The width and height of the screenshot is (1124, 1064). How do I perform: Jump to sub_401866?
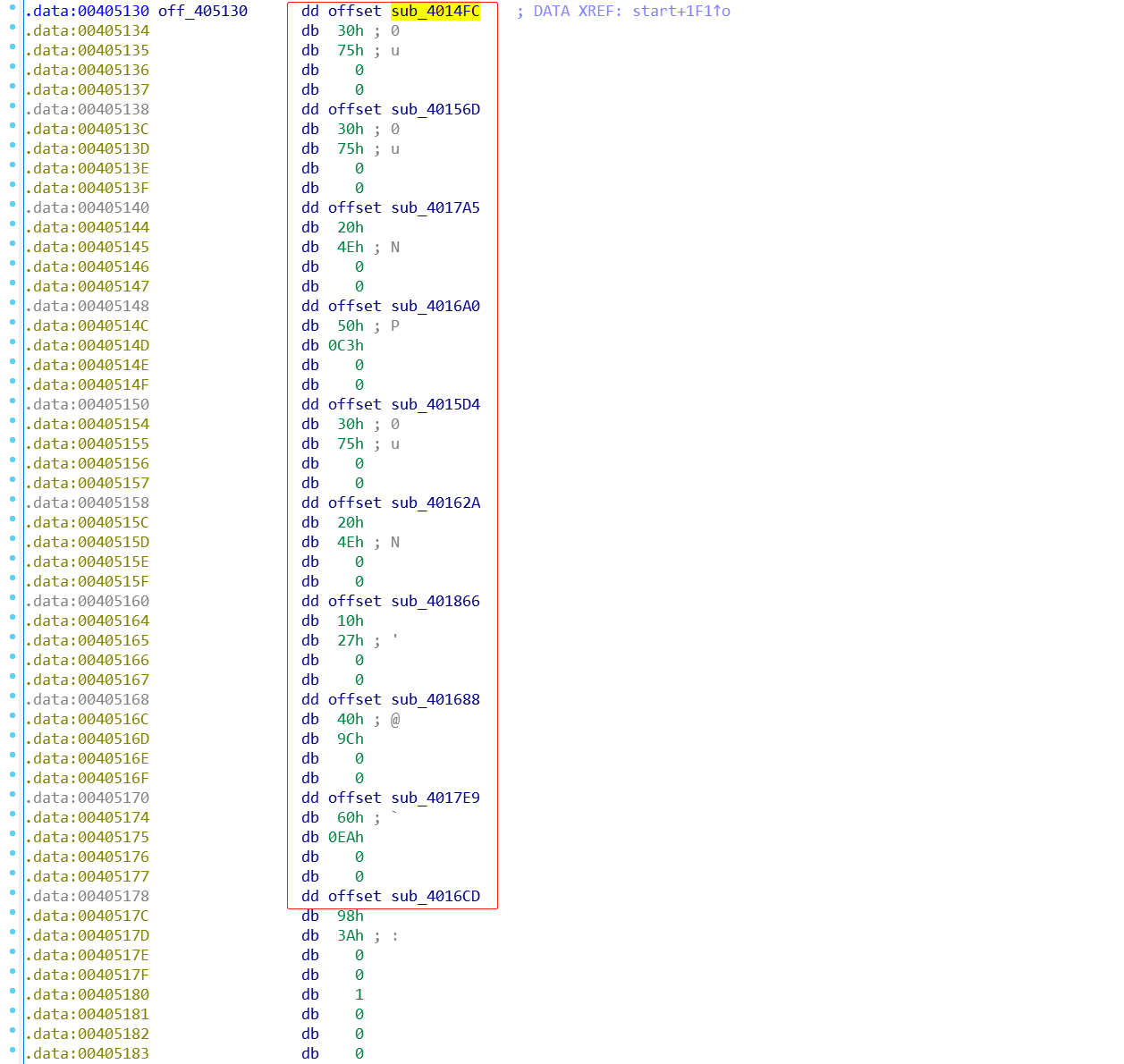pos(435,601)
